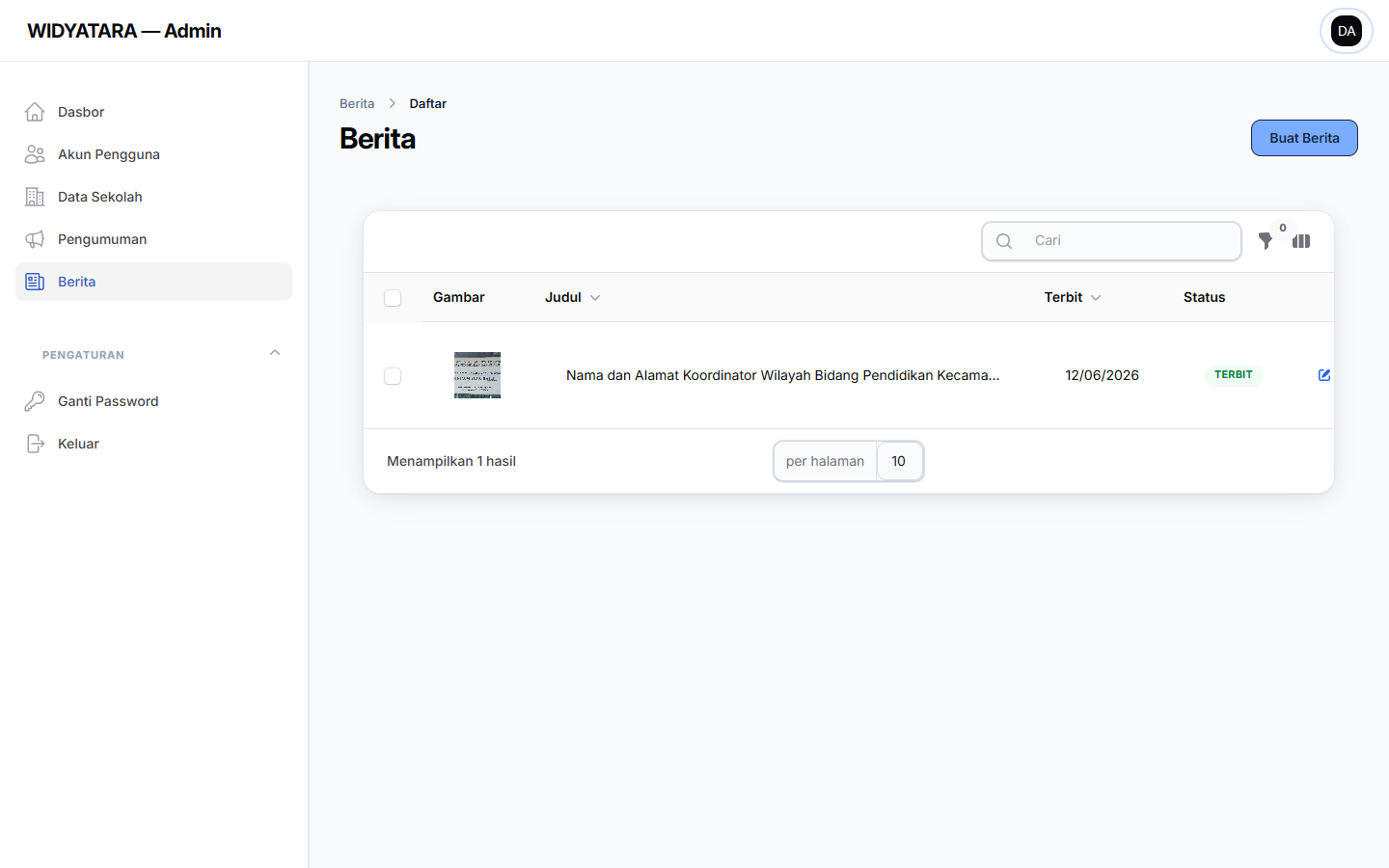Click the Status column header
This screenshot has height=868, width=1389.
(1204, 297)
